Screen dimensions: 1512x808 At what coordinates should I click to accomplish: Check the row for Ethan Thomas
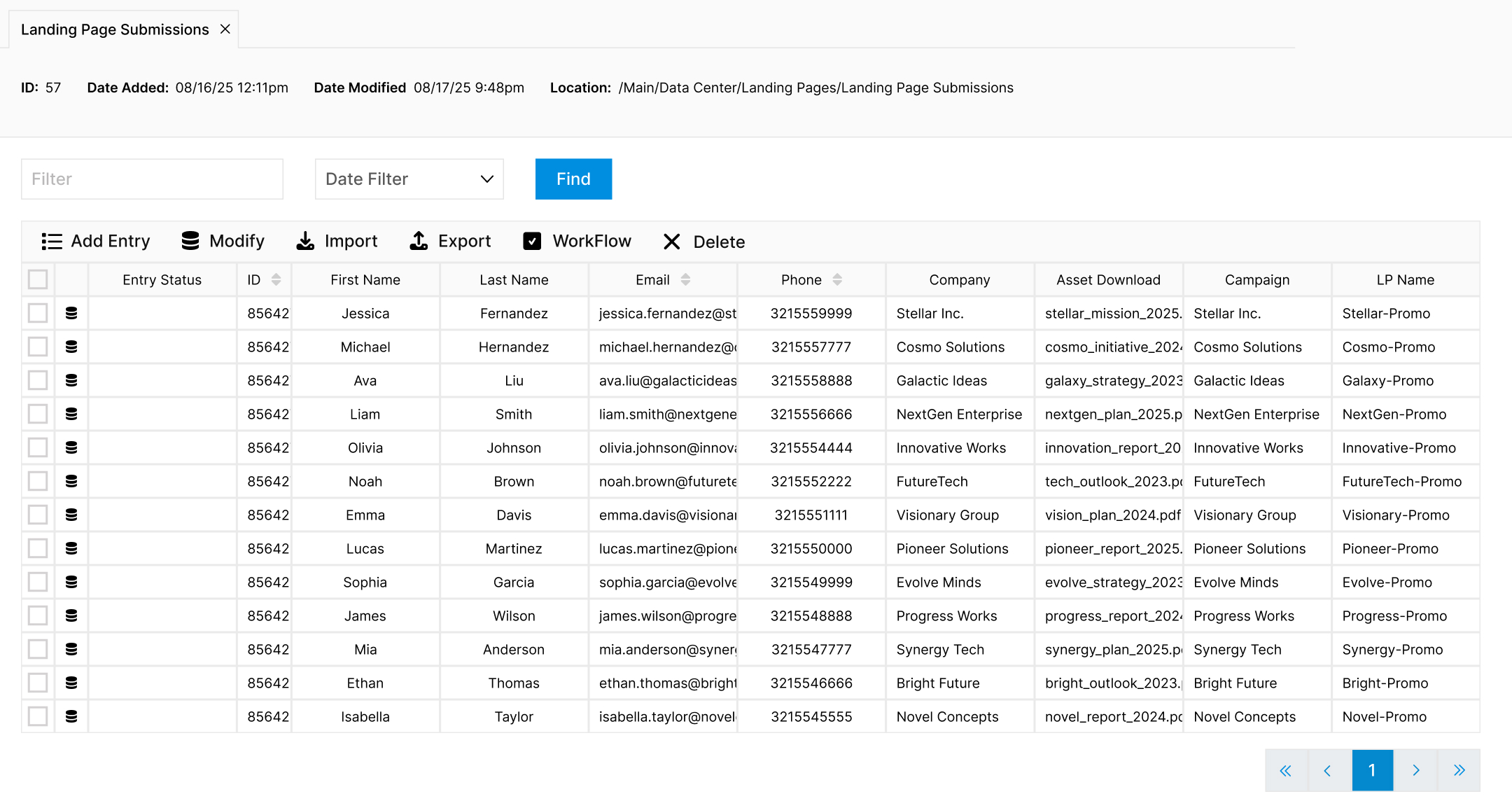[38, 683]
